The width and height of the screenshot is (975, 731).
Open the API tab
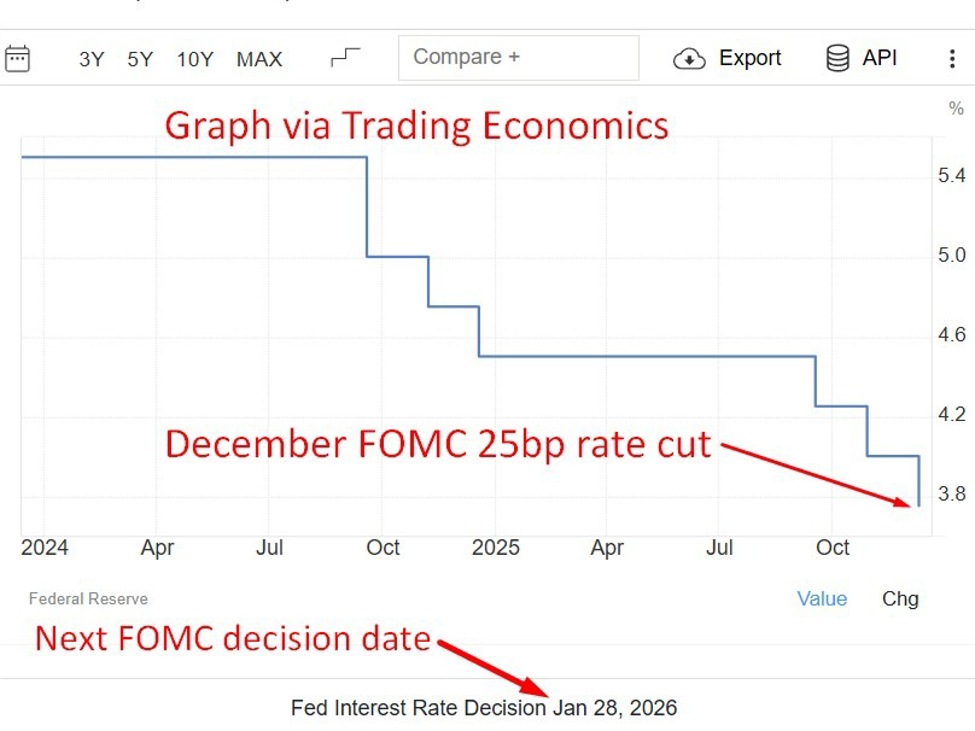(879, 58)
